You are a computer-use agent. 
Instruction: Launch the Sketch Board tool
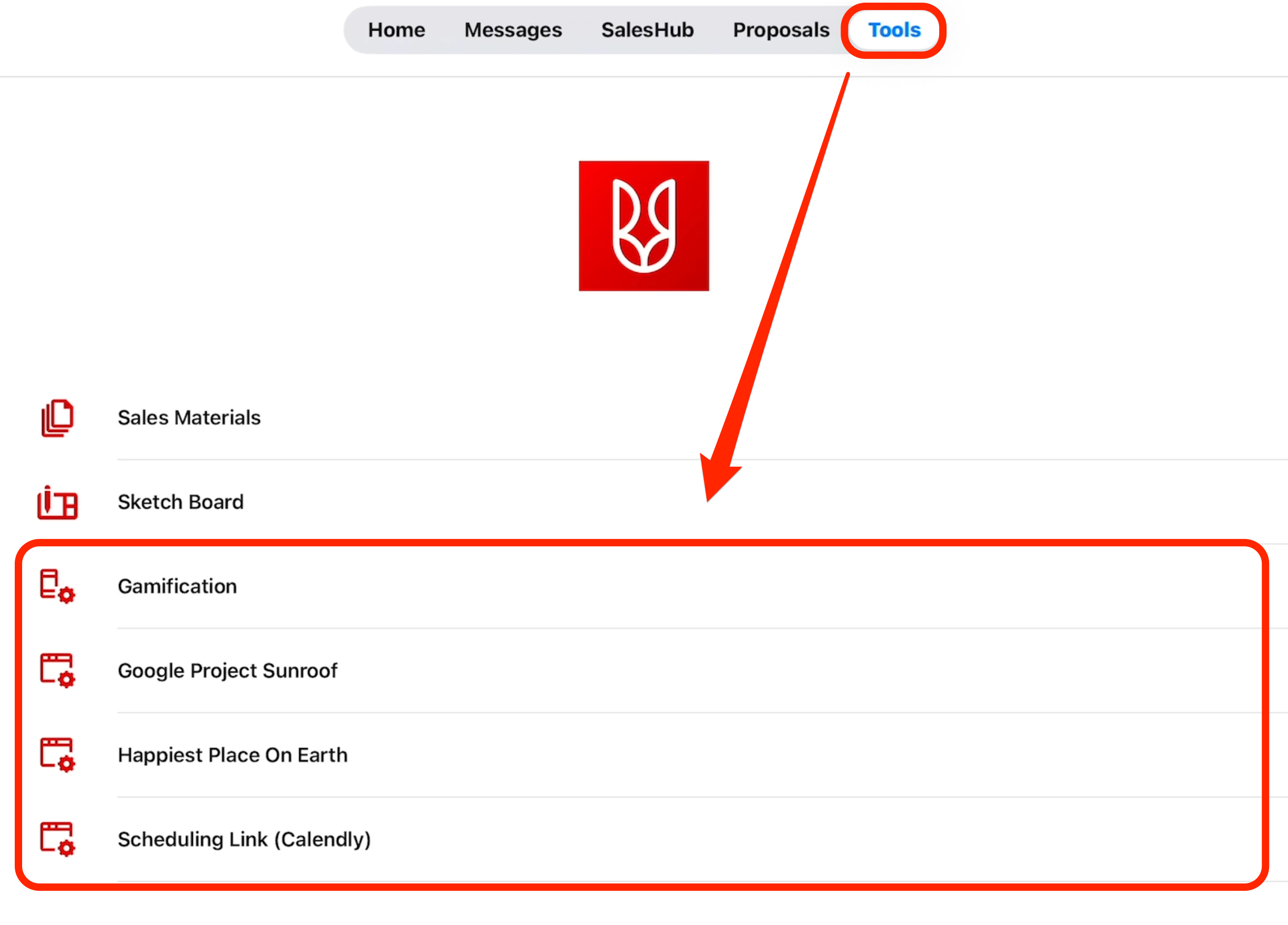tap(181, 502)
